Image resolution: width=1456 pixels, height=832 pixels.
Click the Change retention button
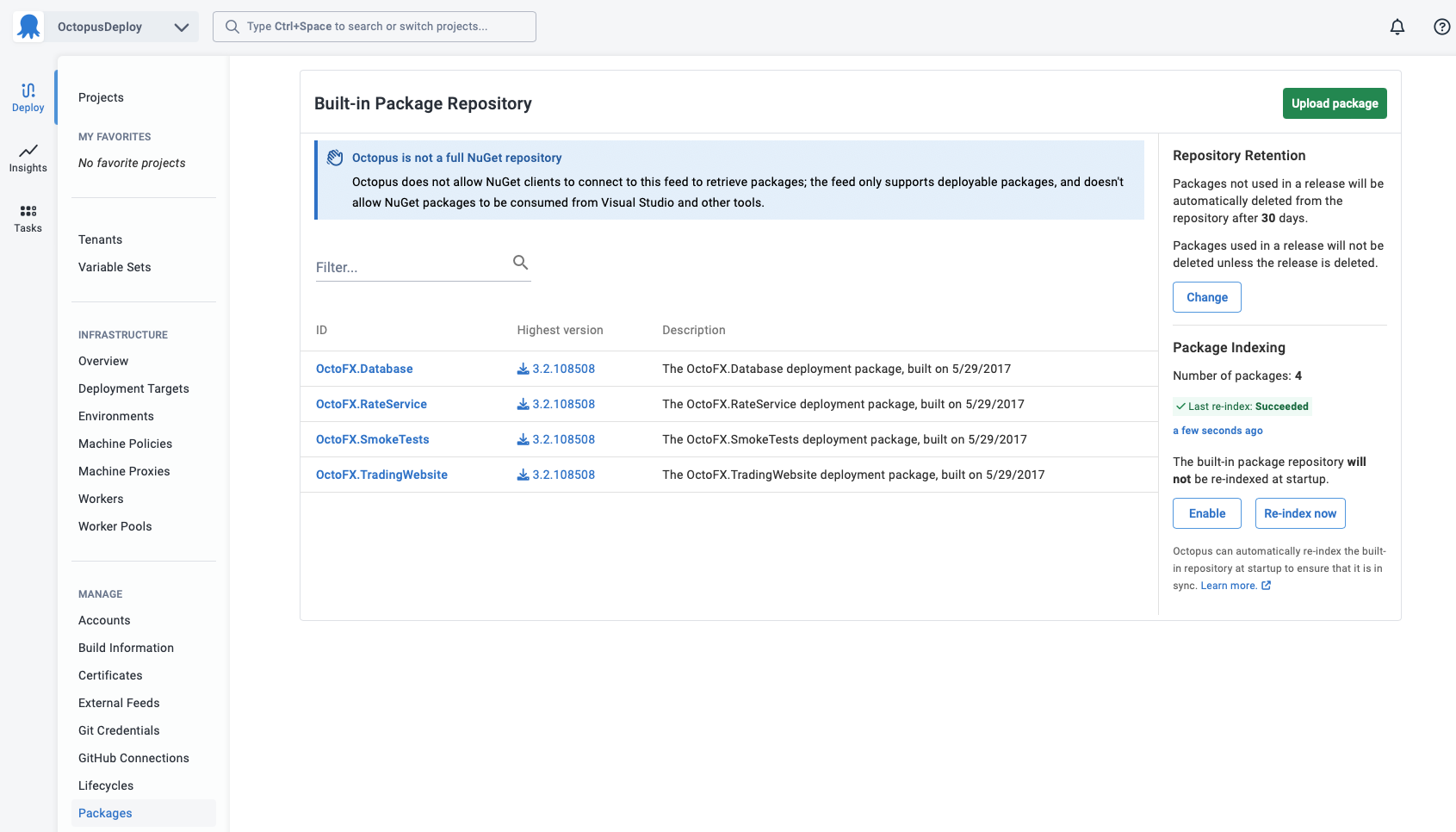(1207, 297)
